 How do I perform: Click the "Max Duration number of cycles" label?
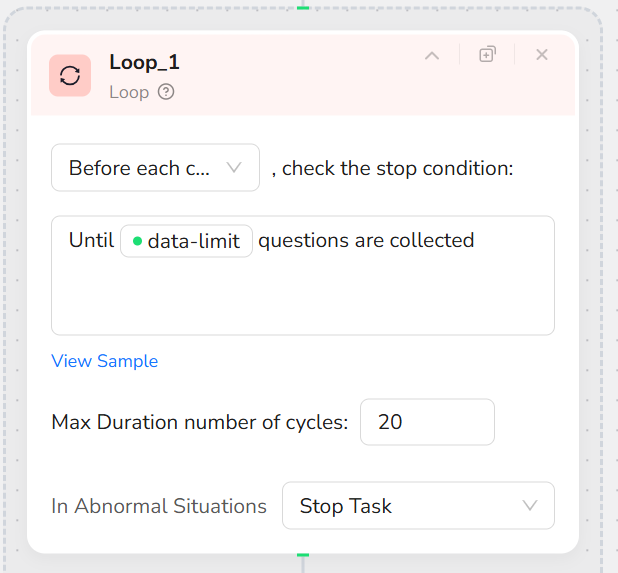pos(199,422)
